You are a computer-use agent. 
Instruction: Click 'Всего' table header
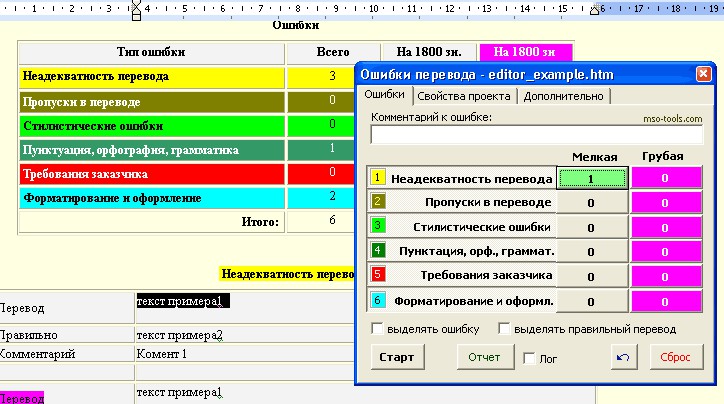(333, 52)
